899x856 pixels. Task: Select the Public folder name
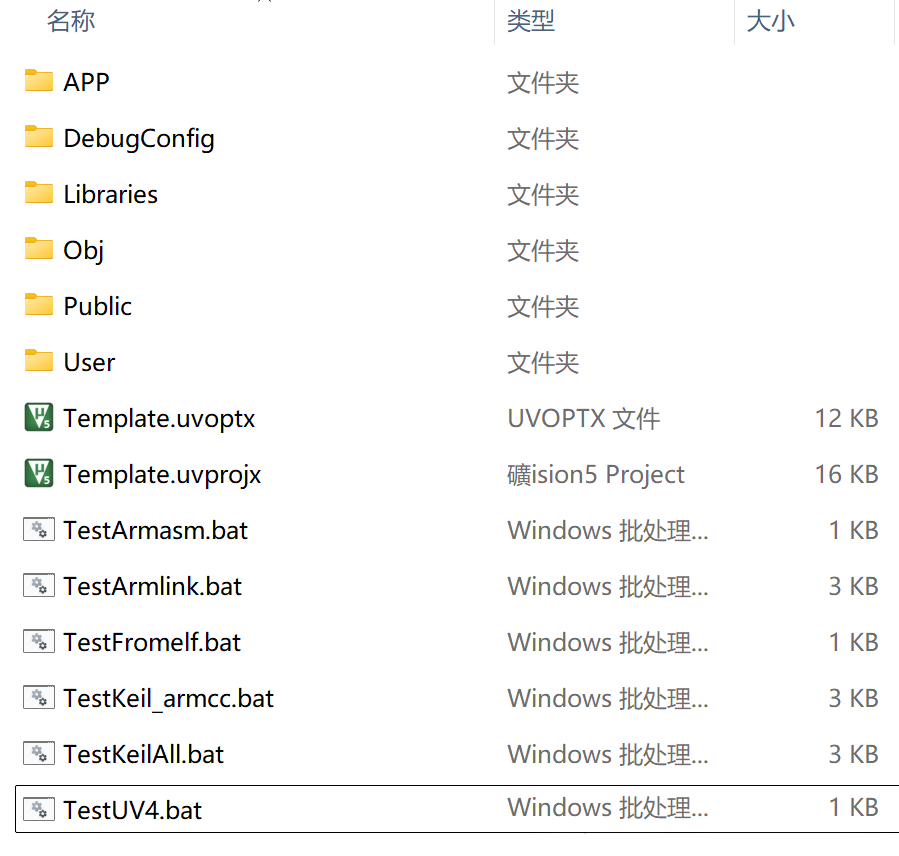tap(98, 306)
